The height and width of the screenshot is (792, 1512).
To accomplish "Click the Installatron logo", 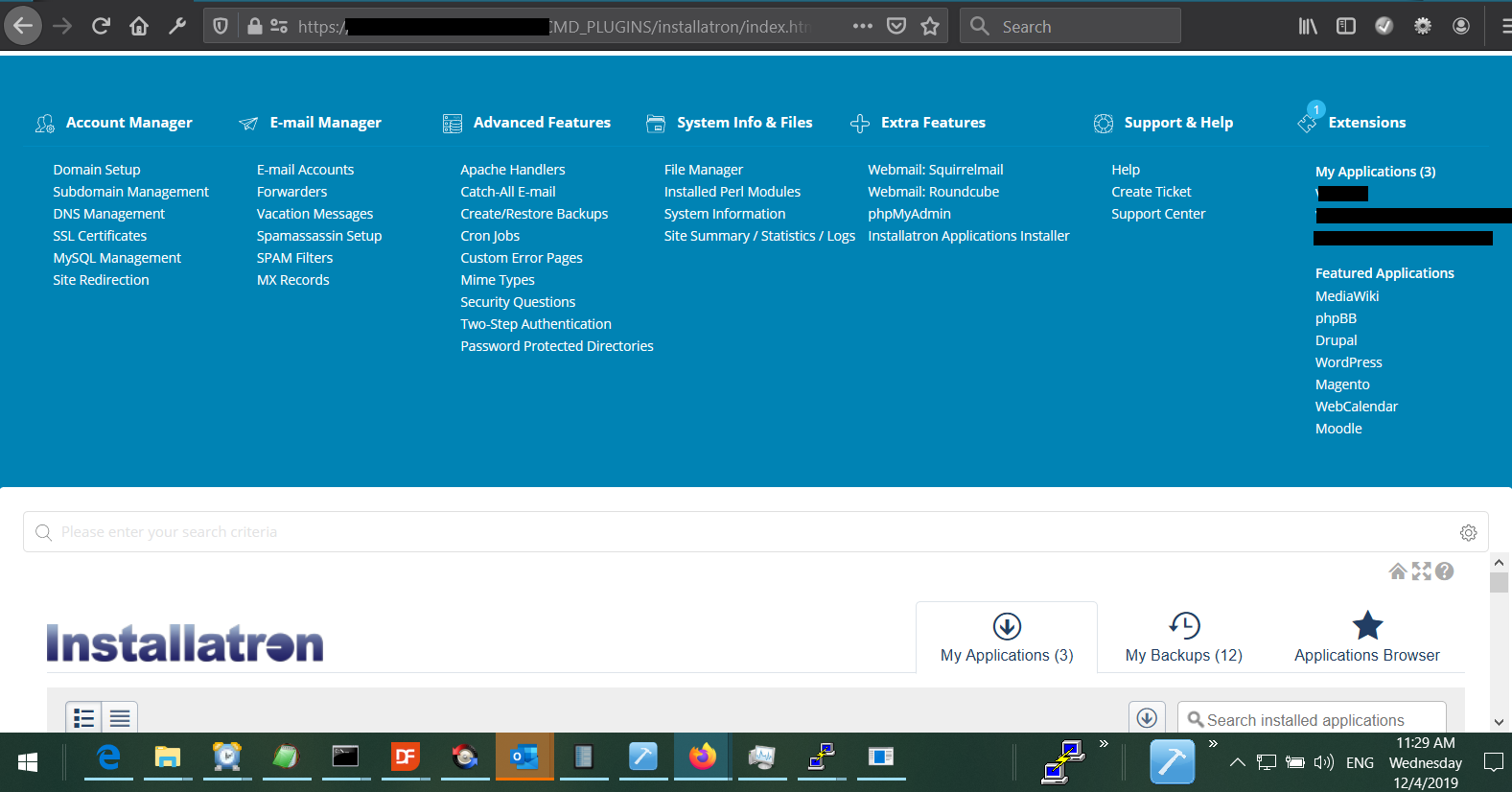I will (185, 643).
